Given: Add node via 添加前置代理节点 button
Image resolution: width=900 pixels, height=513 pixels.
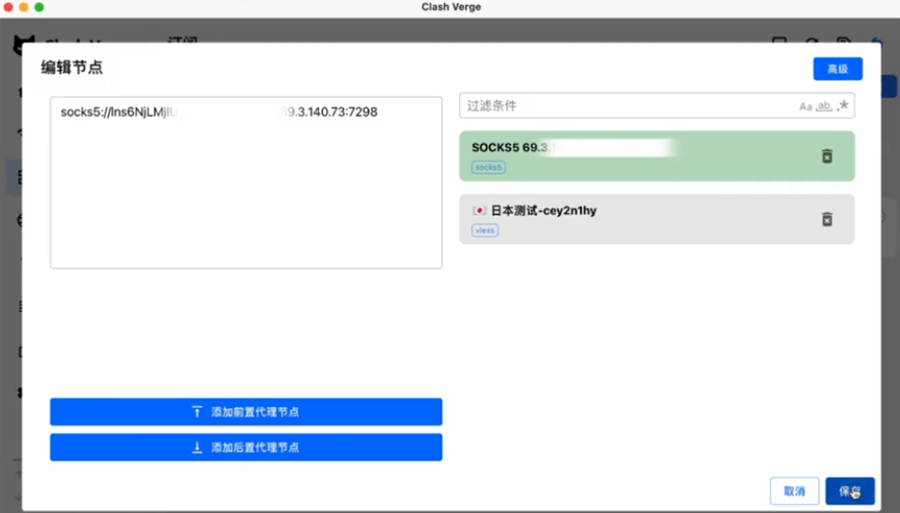Looking at the screenshot, I should 246,412.
